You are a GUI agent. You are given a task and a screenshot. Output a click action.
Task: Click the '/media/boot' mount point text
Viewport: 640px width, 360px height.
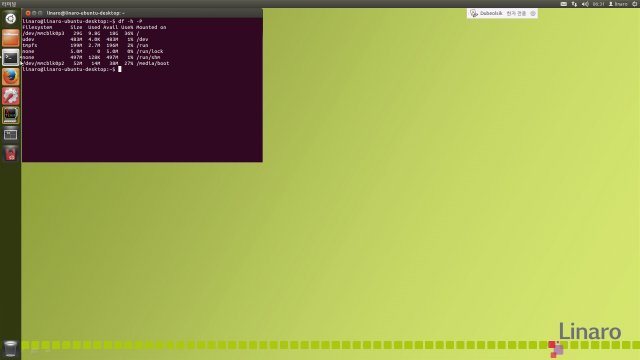[x=153, y=63]
